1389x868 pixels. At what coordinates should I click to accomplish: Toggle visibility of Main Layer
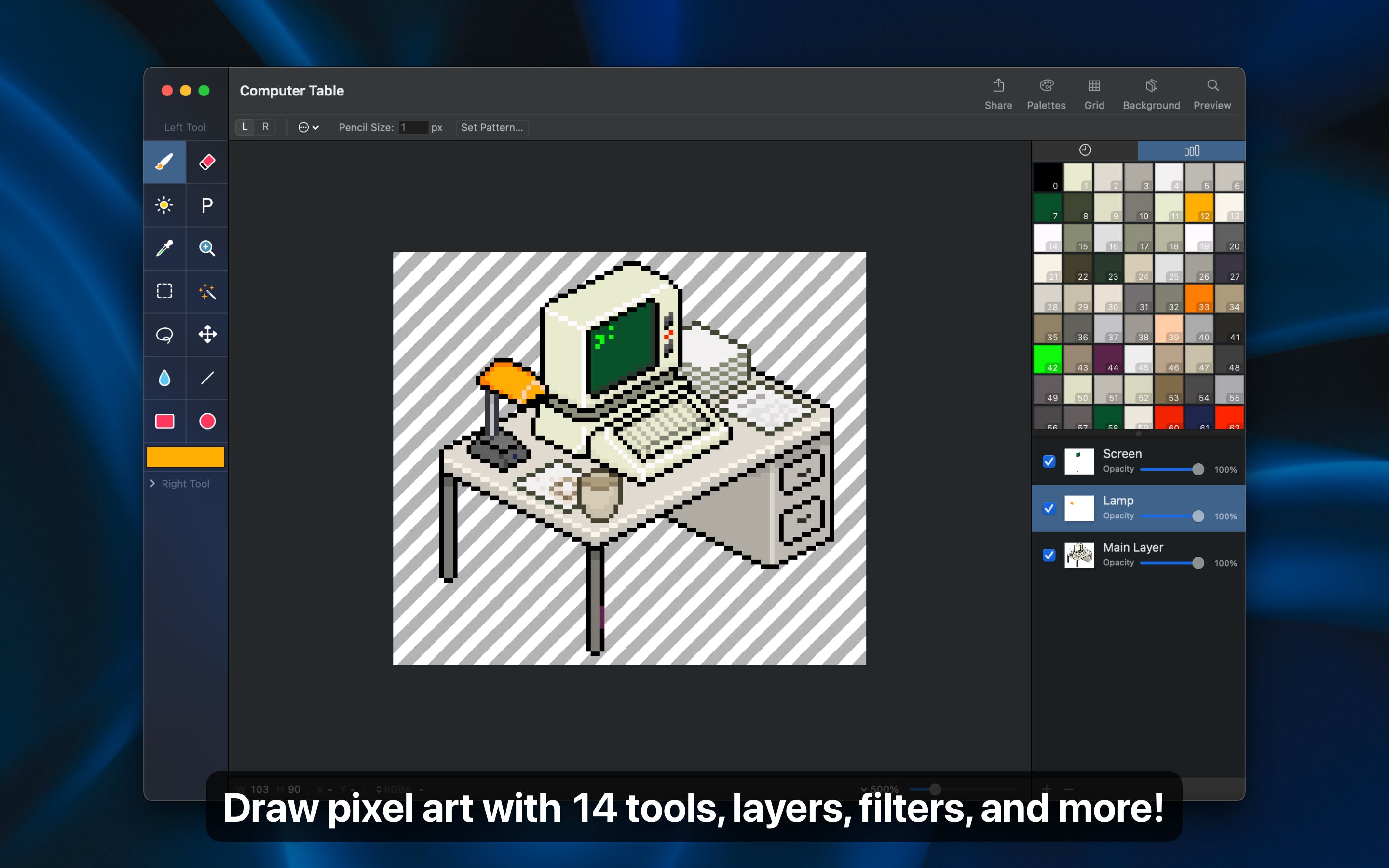click(x=1048, y=554)
